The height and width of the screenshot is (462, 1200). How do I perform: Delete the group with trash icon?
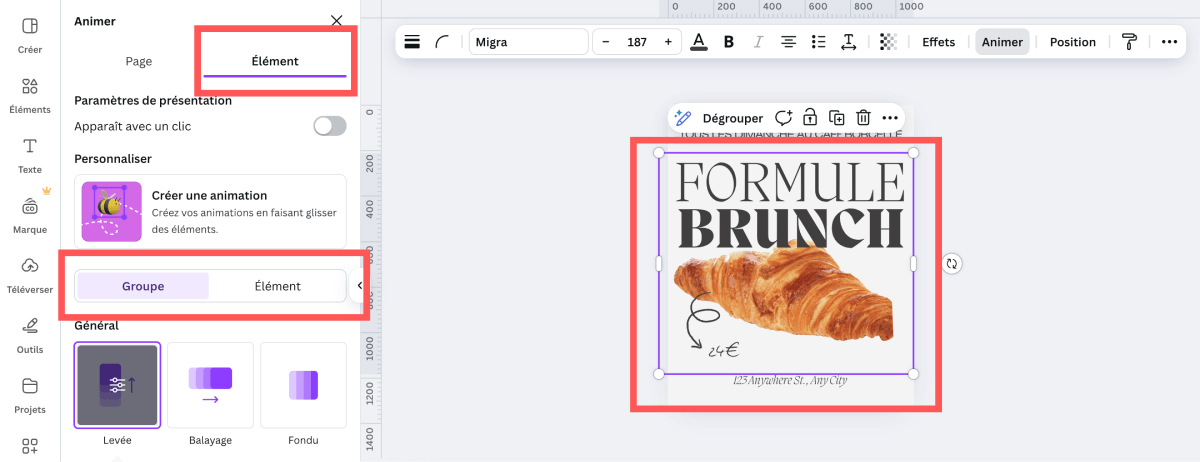pos(864,118)
